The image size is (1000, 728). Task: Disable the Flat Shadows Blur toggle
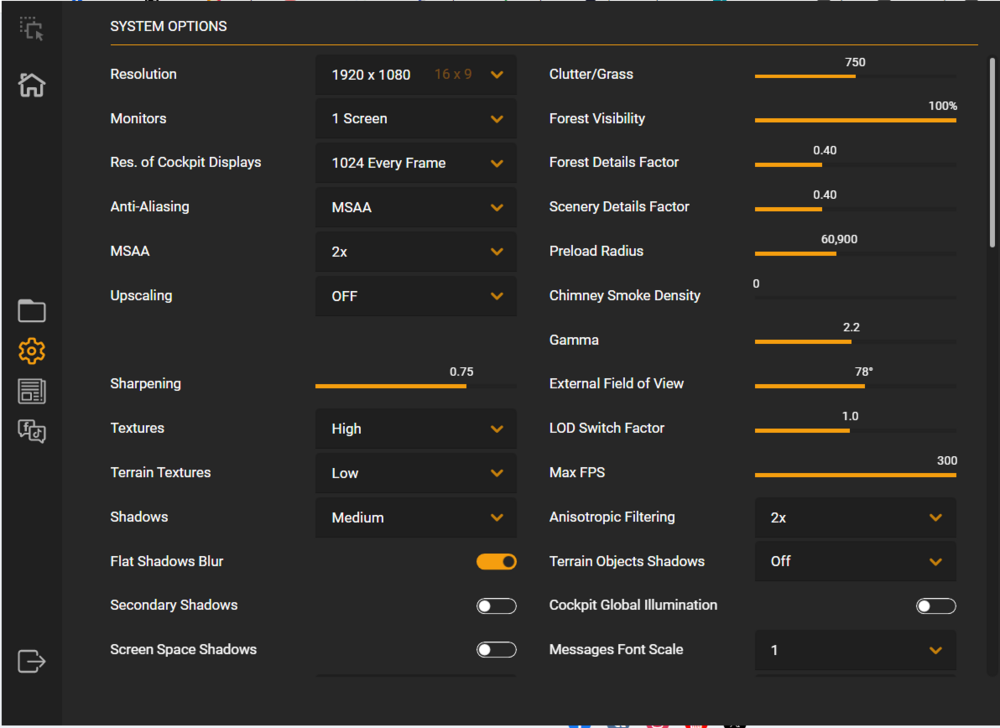[x=496, y=562]
